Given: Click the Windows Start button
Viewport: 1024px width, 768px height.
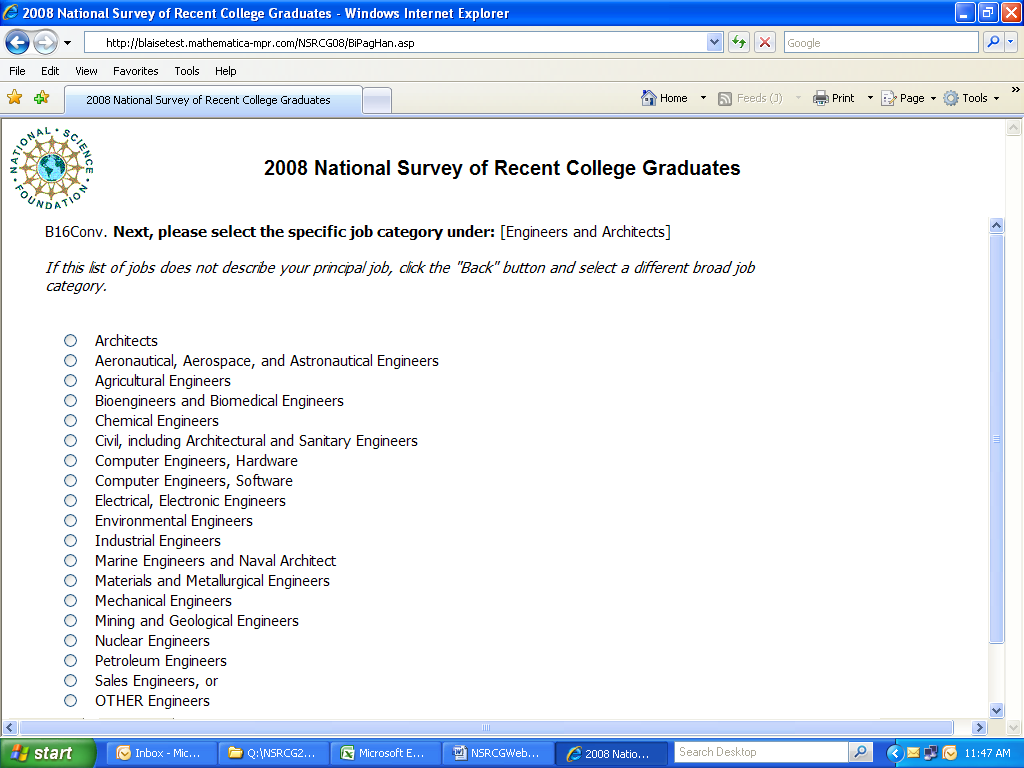Looking at the screenshot, I should 48,753.
